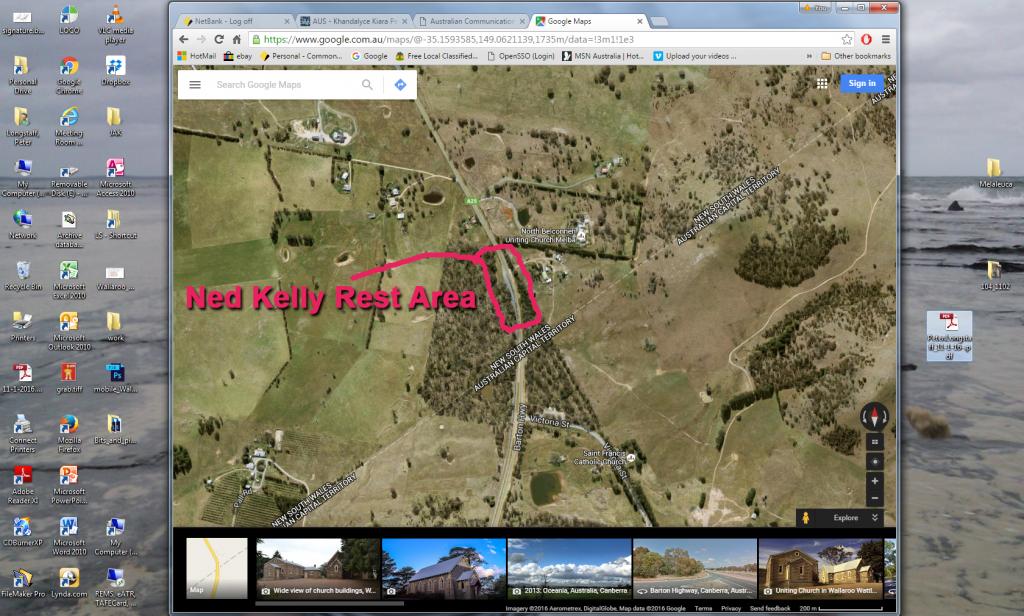Viewport: 1024px width, 616px height.
Task: Collapse the Explore imagery strip
Action: click(875, 518)
